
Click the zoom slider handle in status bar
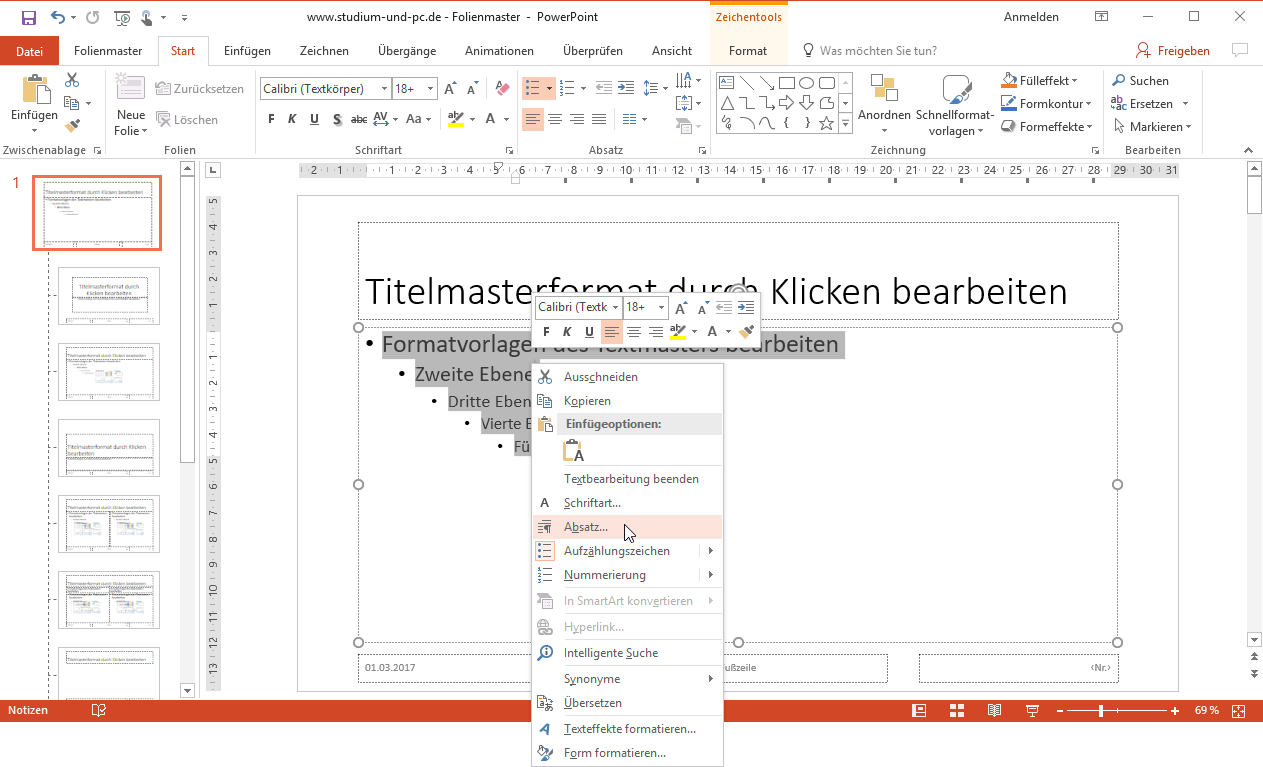(x=1101, y=710)
